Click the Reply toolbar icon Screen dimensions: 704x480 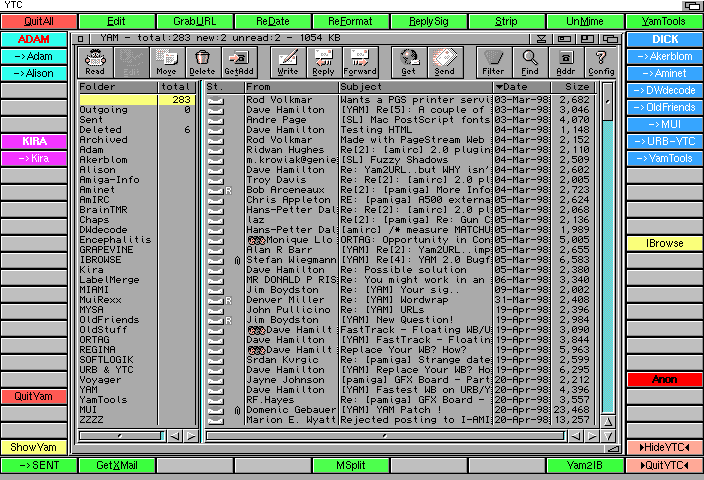click(323, 62)
